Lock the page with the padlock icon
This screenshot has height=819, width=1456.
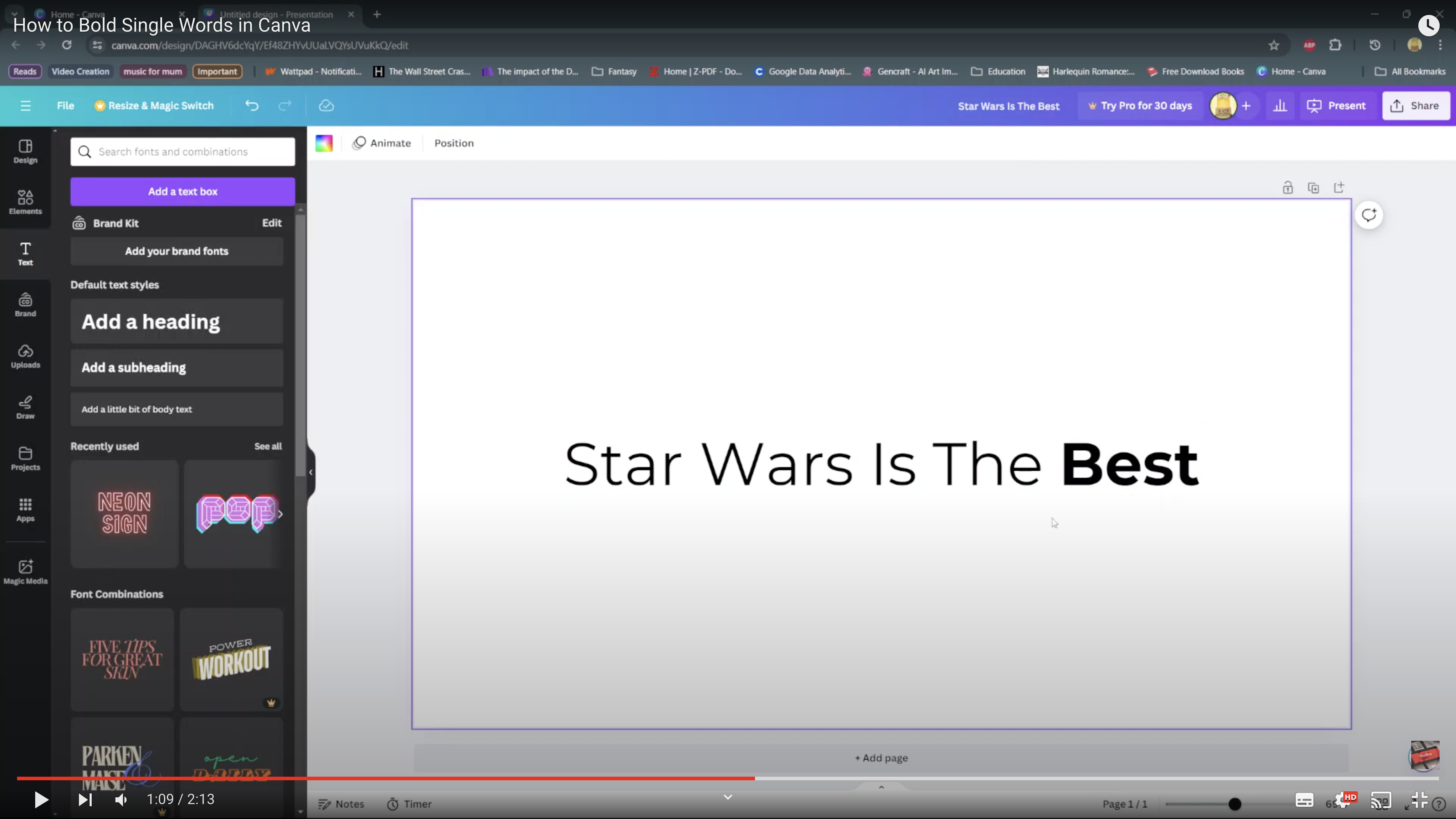pos(1288,188)
